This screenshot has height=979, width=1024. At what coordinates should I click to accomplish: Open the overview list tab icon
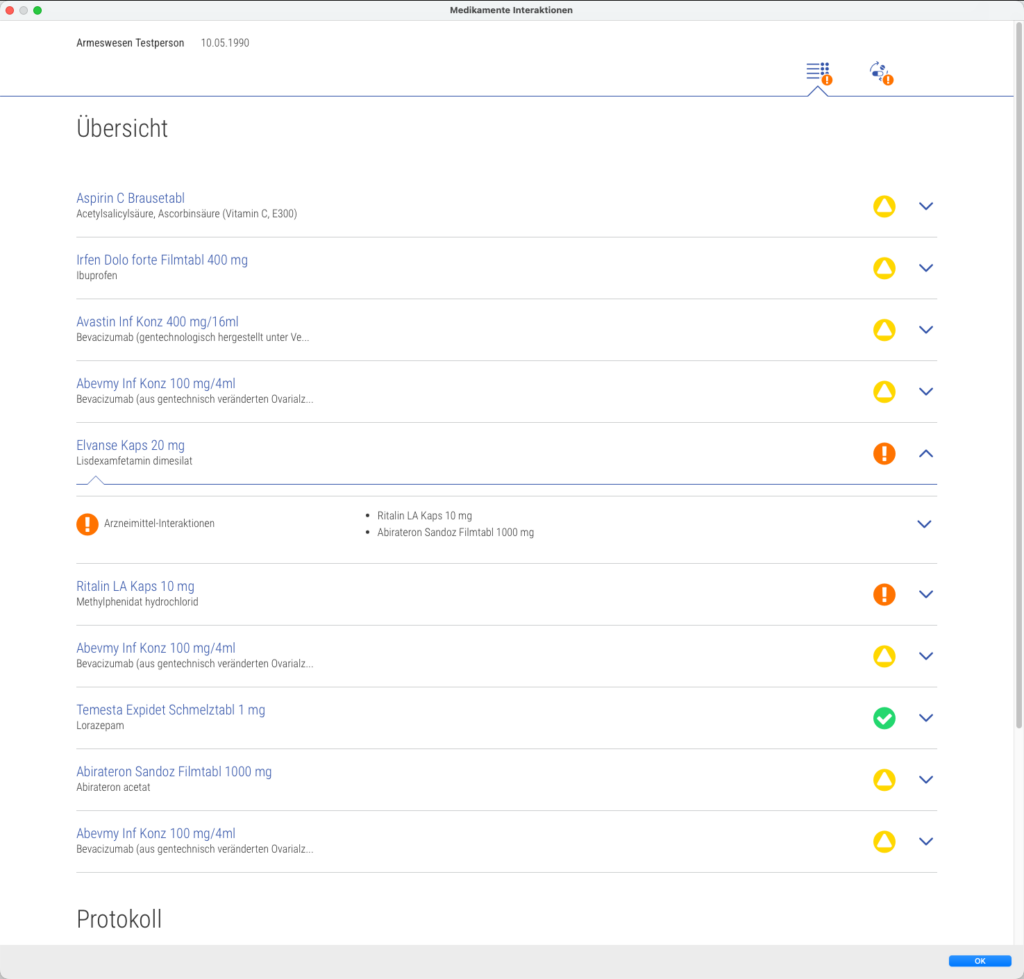[818, 73]
